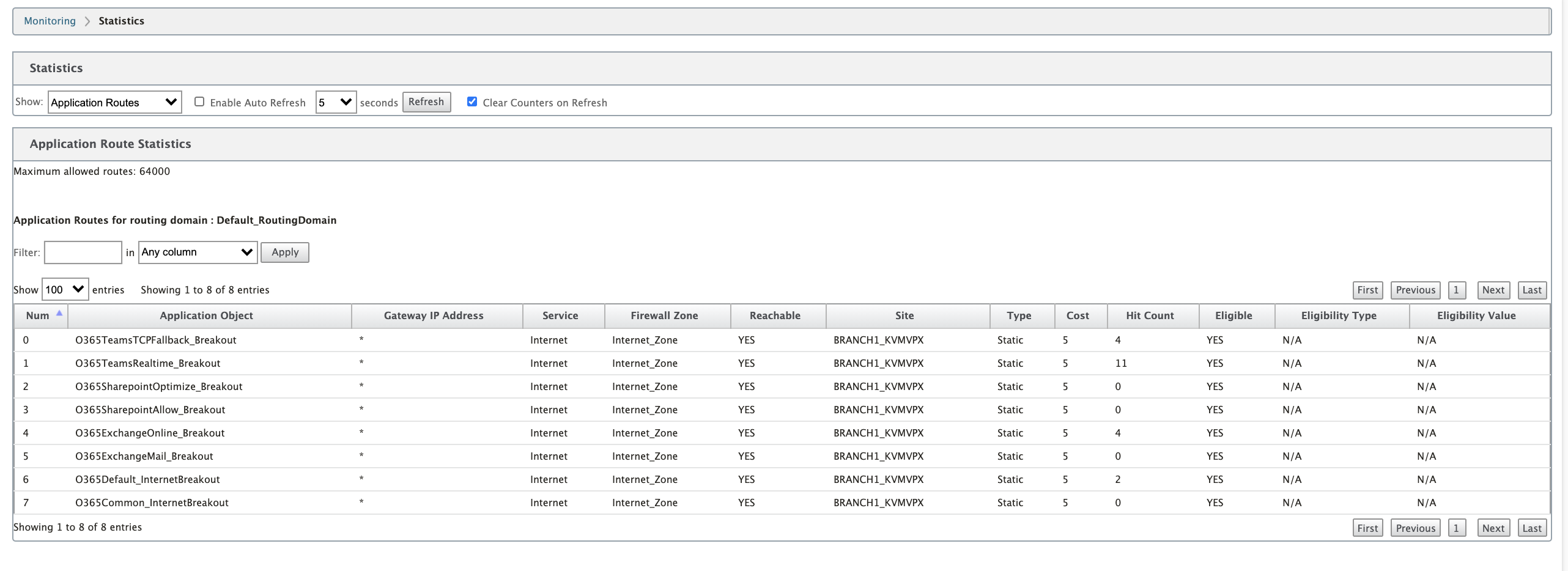Select O365Default_InternetBreakout row text

pyautogui.click(x=147, y=480)
